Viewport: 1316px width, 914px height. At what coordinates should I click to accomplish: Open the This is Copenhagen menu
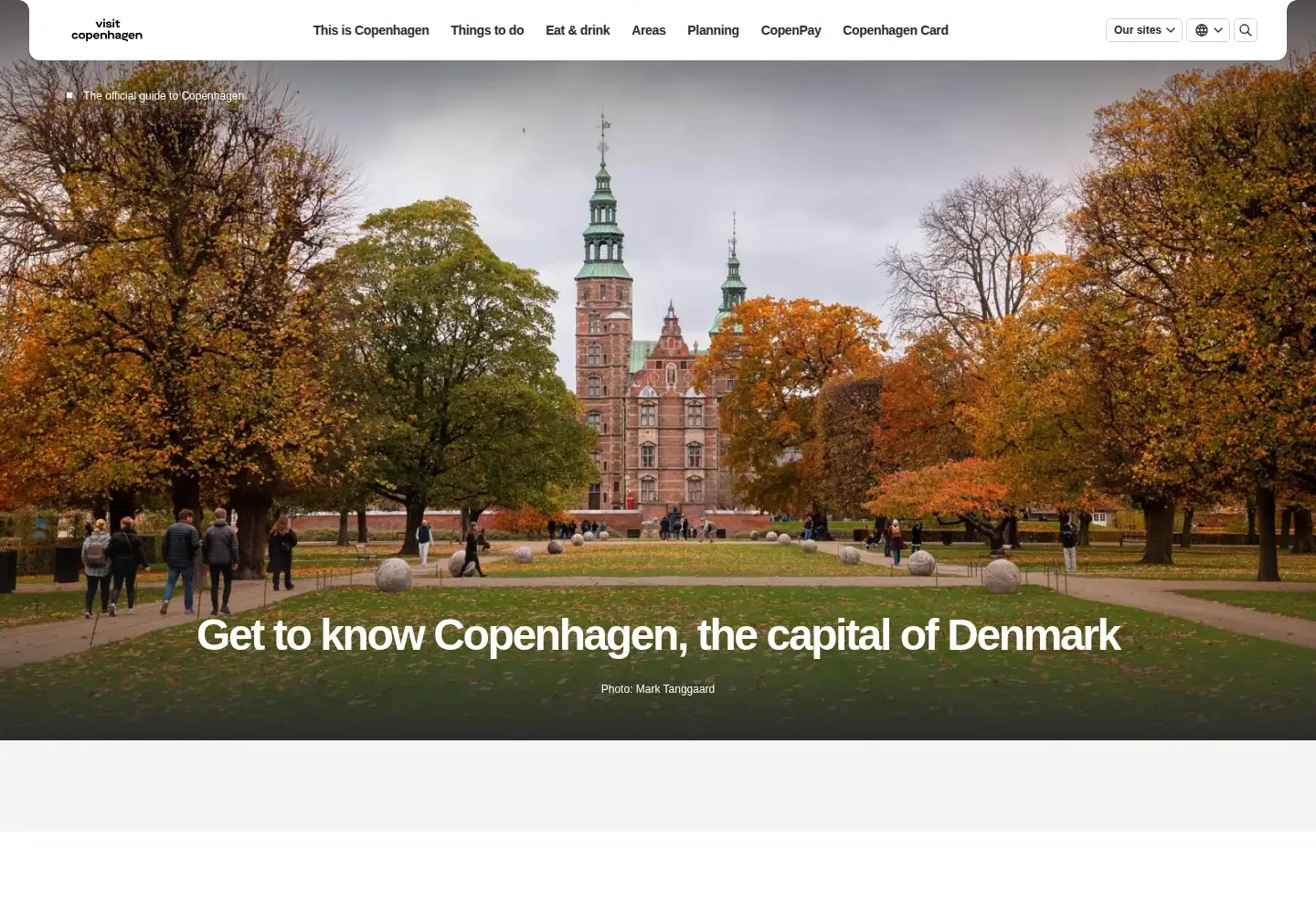tap(371, 30)
